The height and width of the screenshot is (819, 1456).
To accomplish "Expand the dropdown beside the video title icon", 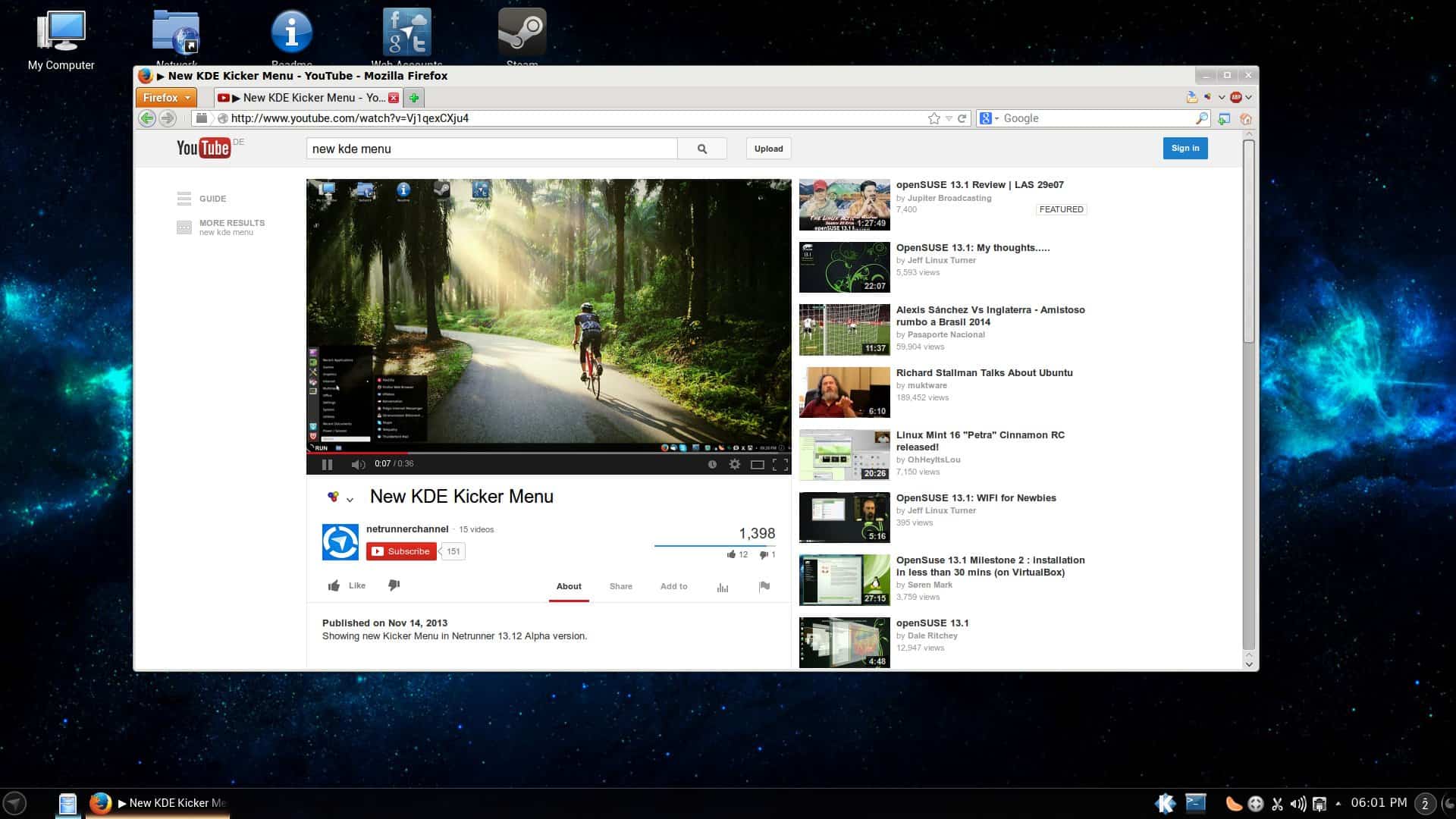I will (350, 499).
